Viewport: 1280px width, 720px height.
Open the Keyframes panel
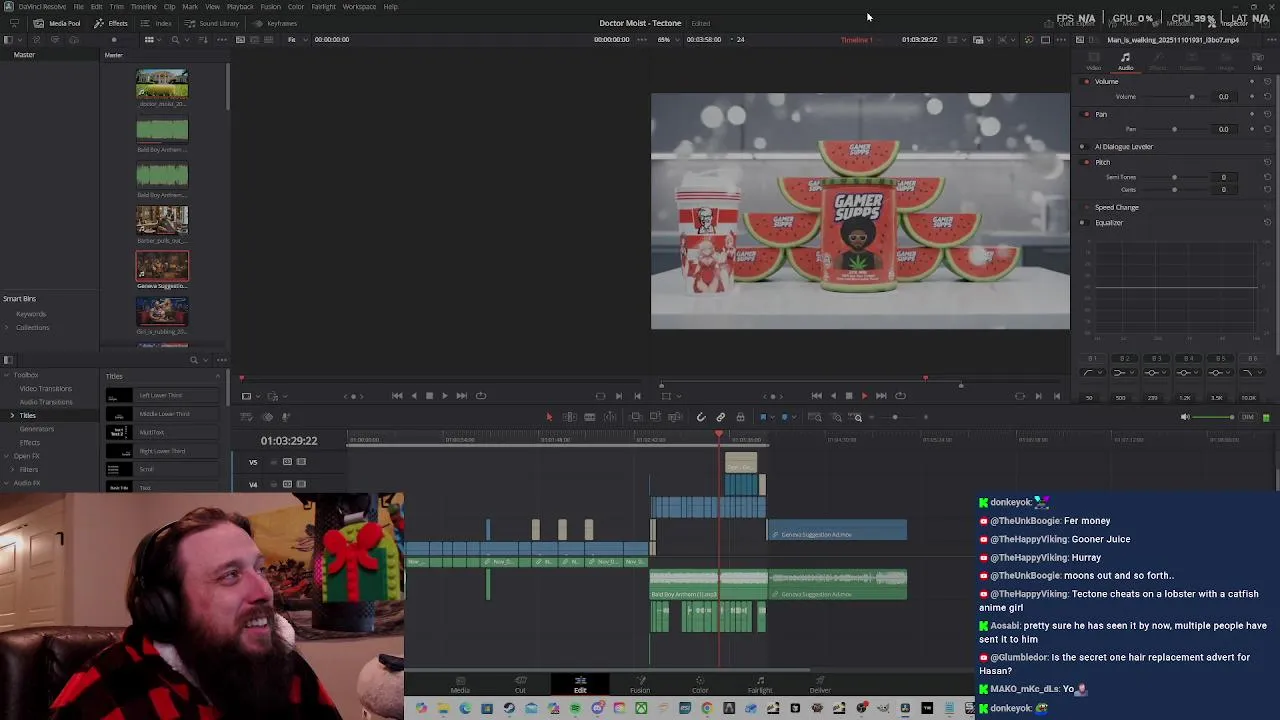pyautogui.click(x=276, y=23)
